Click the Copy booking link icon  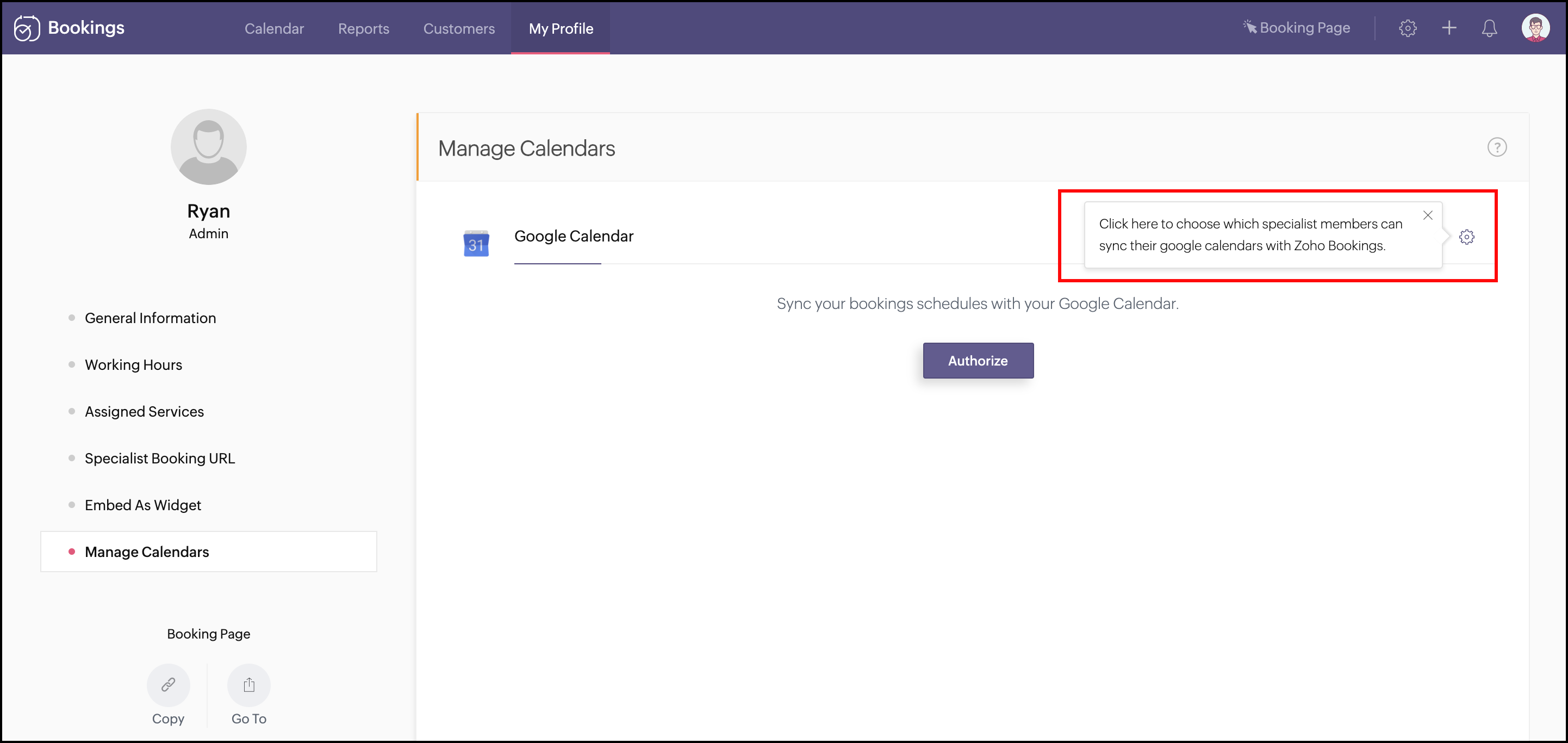coord(168,685)
